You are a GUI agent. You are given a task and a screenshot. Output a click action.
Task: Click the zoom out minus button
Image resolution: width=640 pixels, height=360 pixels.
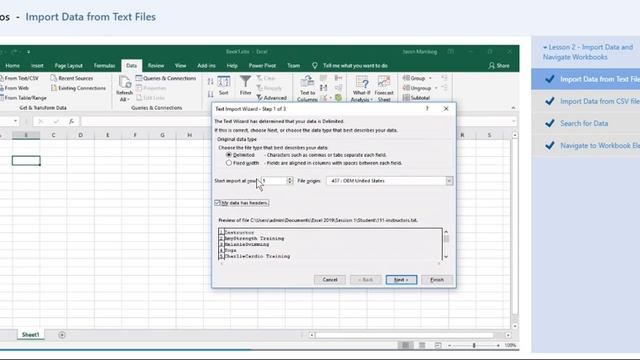pyautogui.click(x=449, y=345)
